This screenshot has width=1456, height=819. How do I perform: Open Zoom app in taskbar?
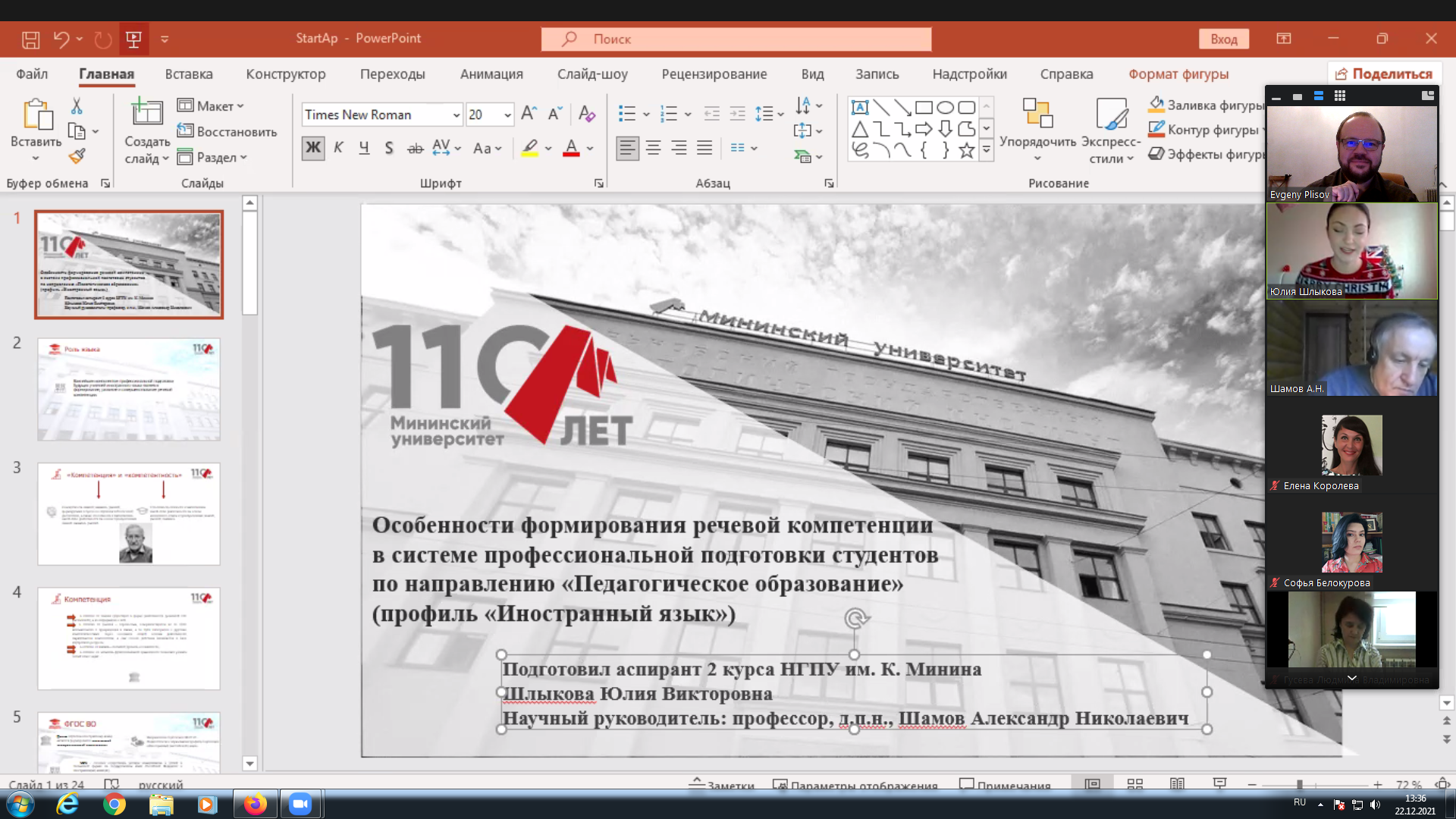point(300,804)
